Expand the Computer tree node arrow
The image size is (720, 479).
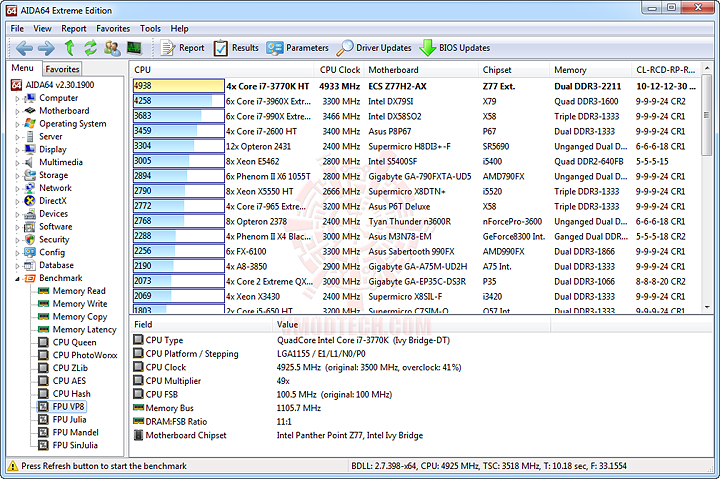(x=17, y=98)
